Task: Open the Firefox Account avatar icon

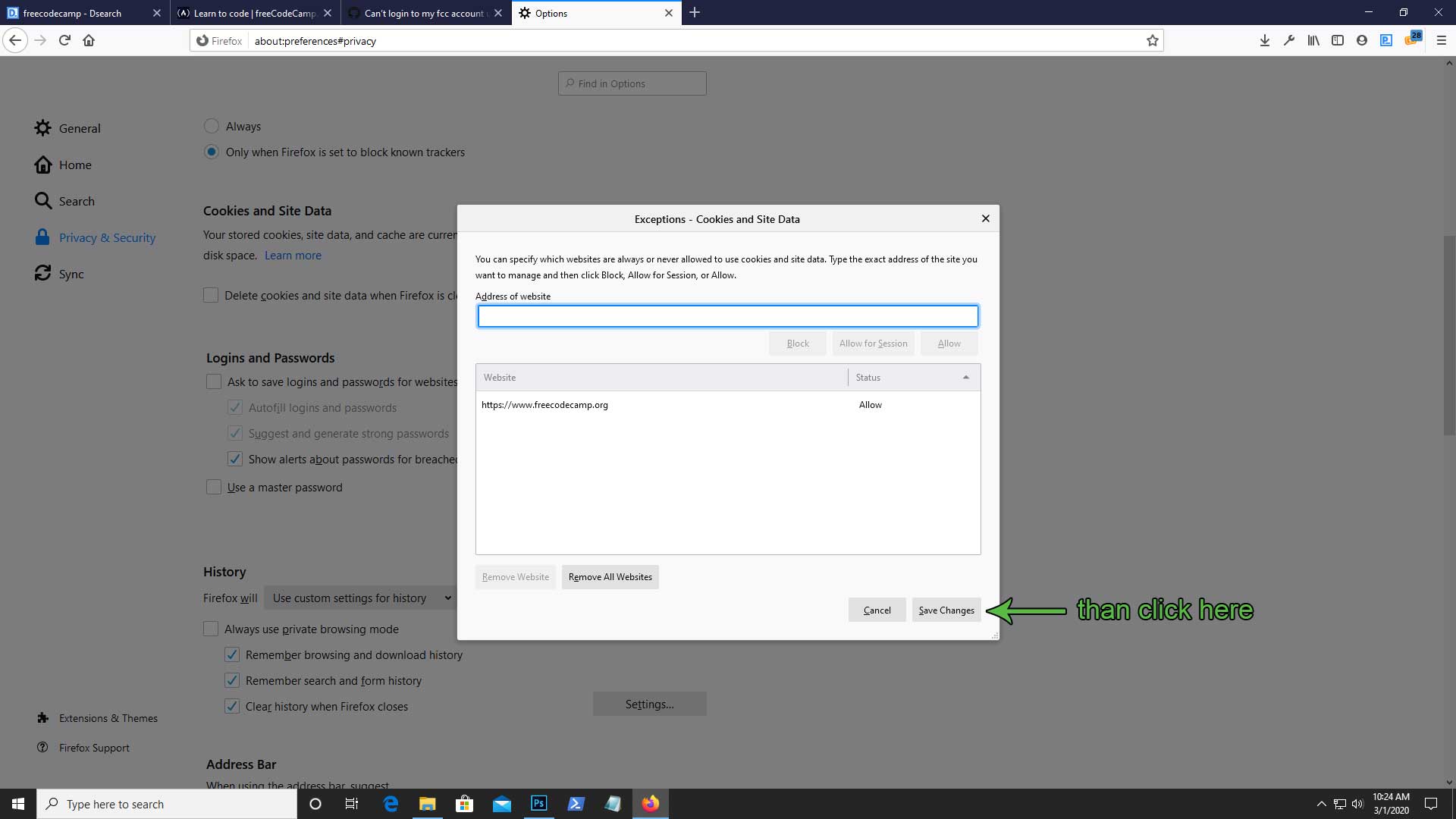Action: tap(1362, 41)
